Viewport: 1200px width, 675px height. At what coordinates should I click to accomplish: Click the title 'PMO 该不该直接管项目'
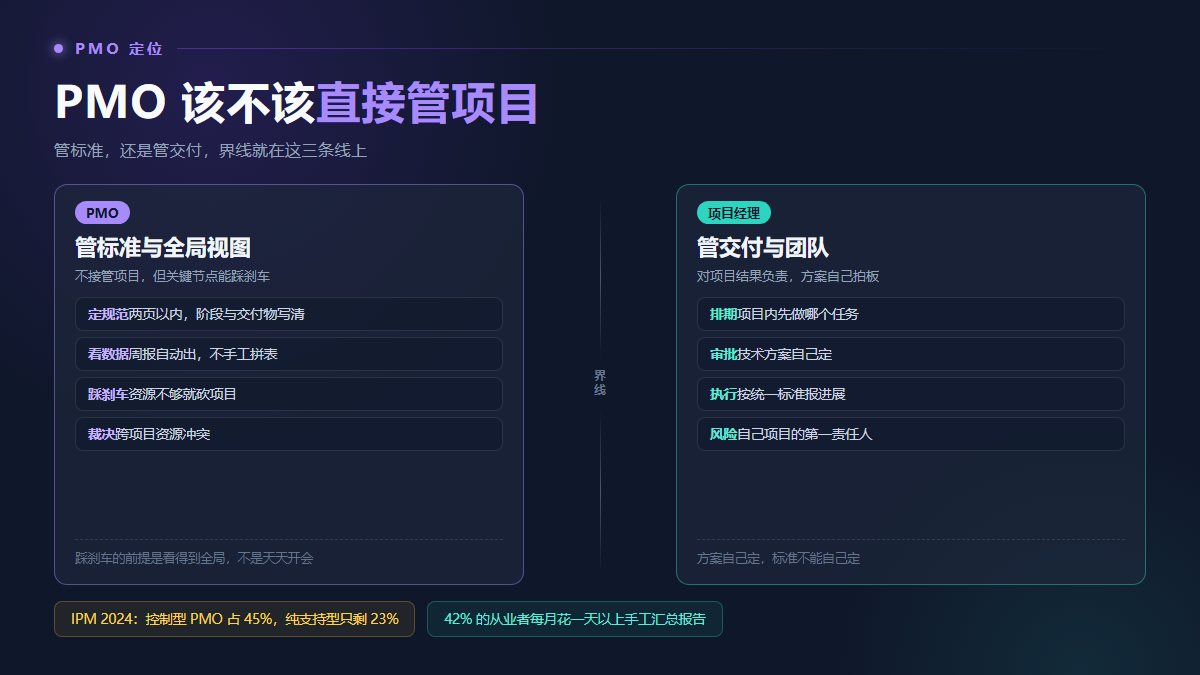(x=297, y=103)
